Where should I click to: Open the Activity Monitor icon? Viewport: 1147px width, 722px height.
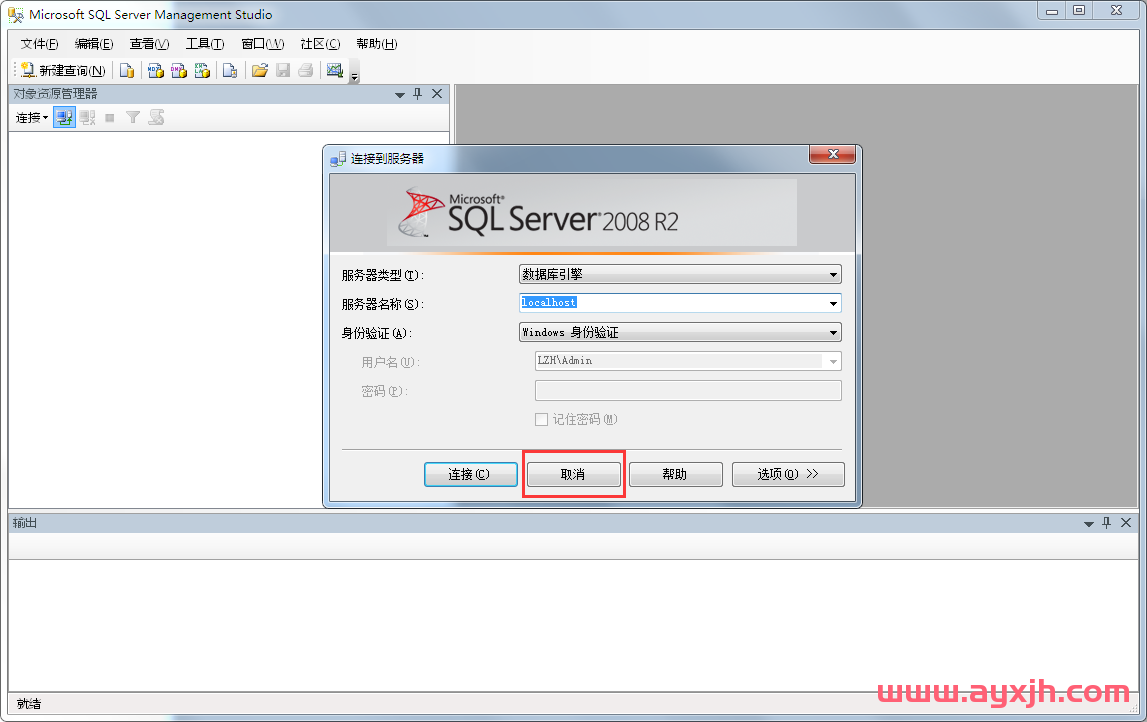click(335, 70)
